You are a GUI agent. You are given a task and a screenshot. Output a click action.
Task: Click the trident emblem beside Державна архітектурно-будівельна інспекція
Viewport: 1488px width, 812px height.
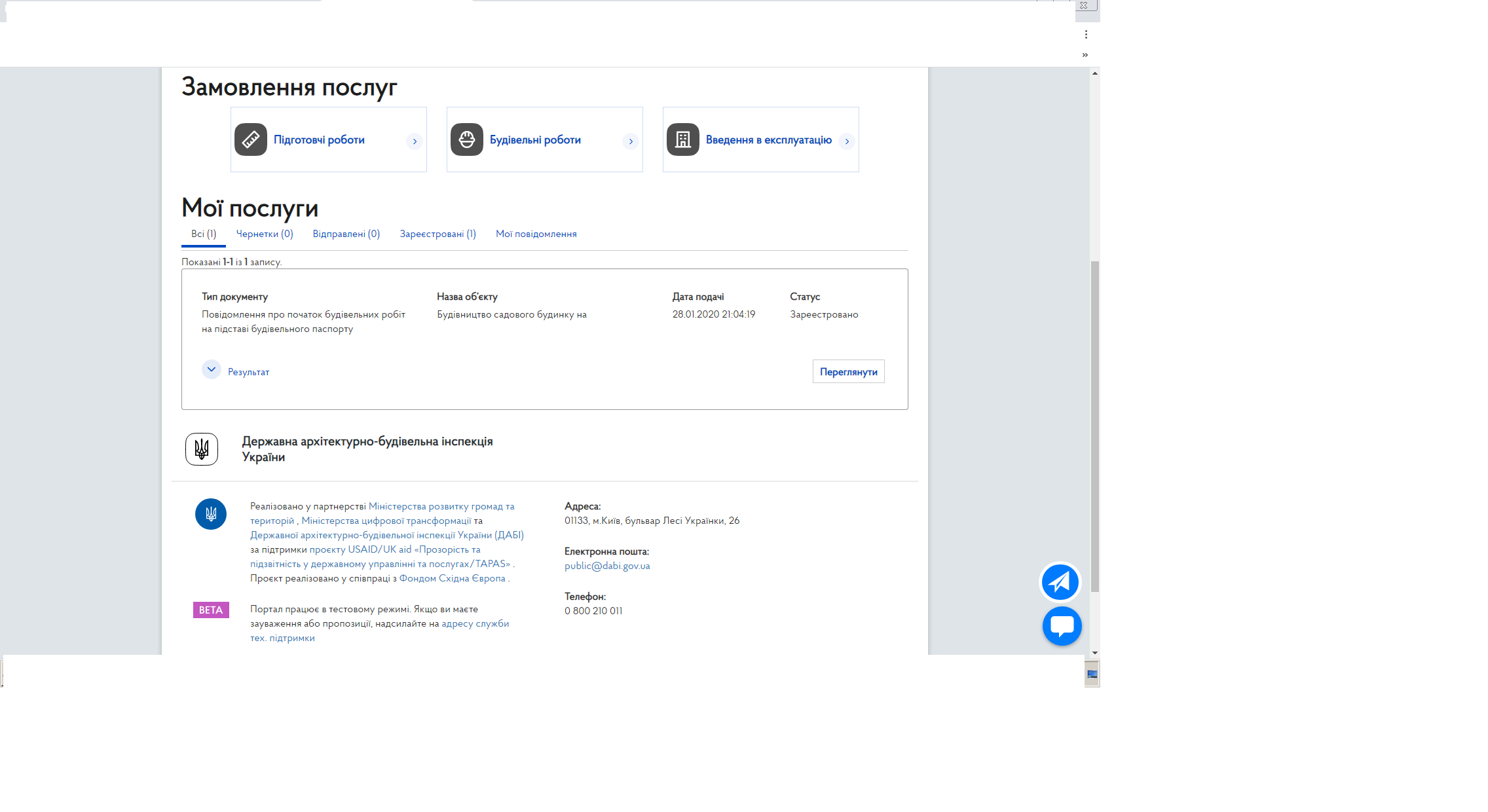point(202,449)
